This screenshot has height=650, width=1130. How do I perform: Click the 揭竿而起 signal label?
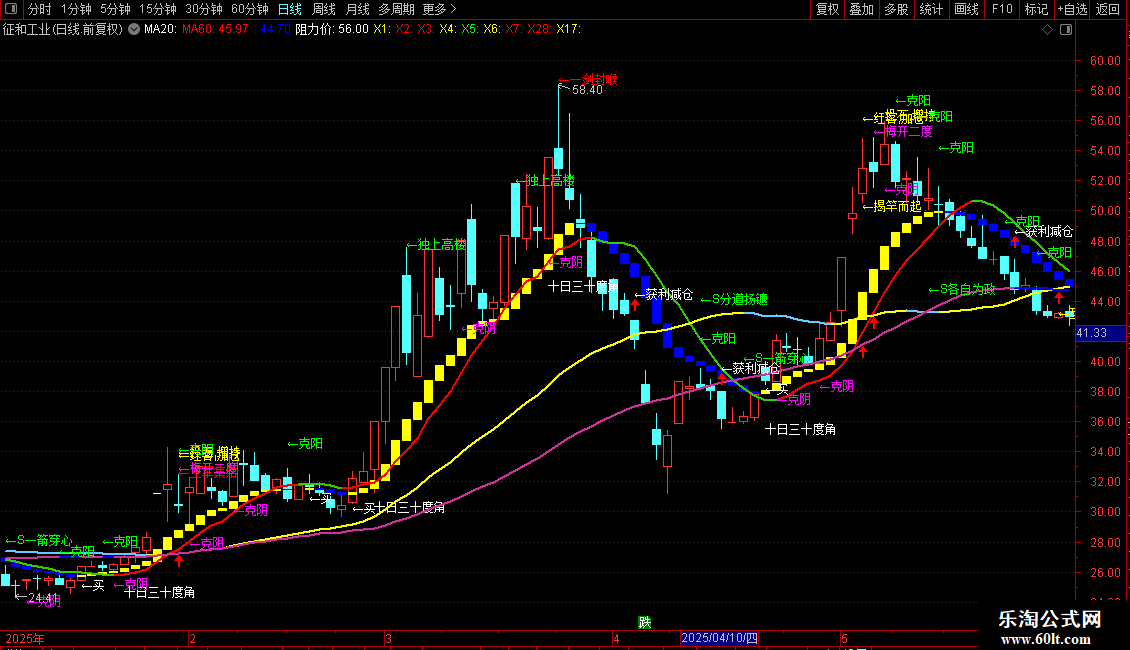[x=892, y=207]
